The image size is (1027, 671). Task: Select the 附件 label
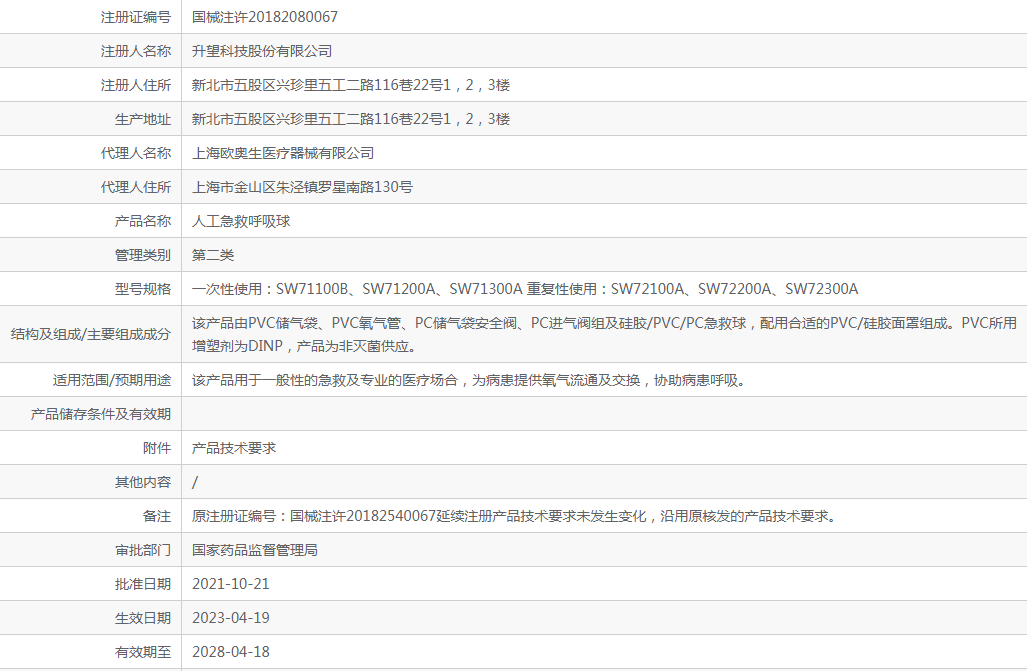[x=157, y=449]
